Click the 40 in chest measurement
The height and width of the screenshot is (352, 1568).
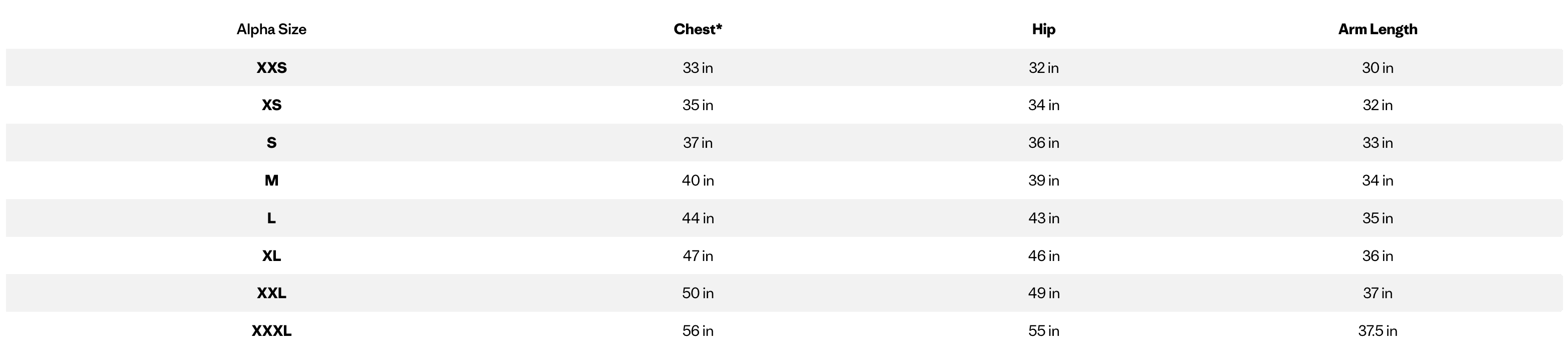tap(698, 181)
